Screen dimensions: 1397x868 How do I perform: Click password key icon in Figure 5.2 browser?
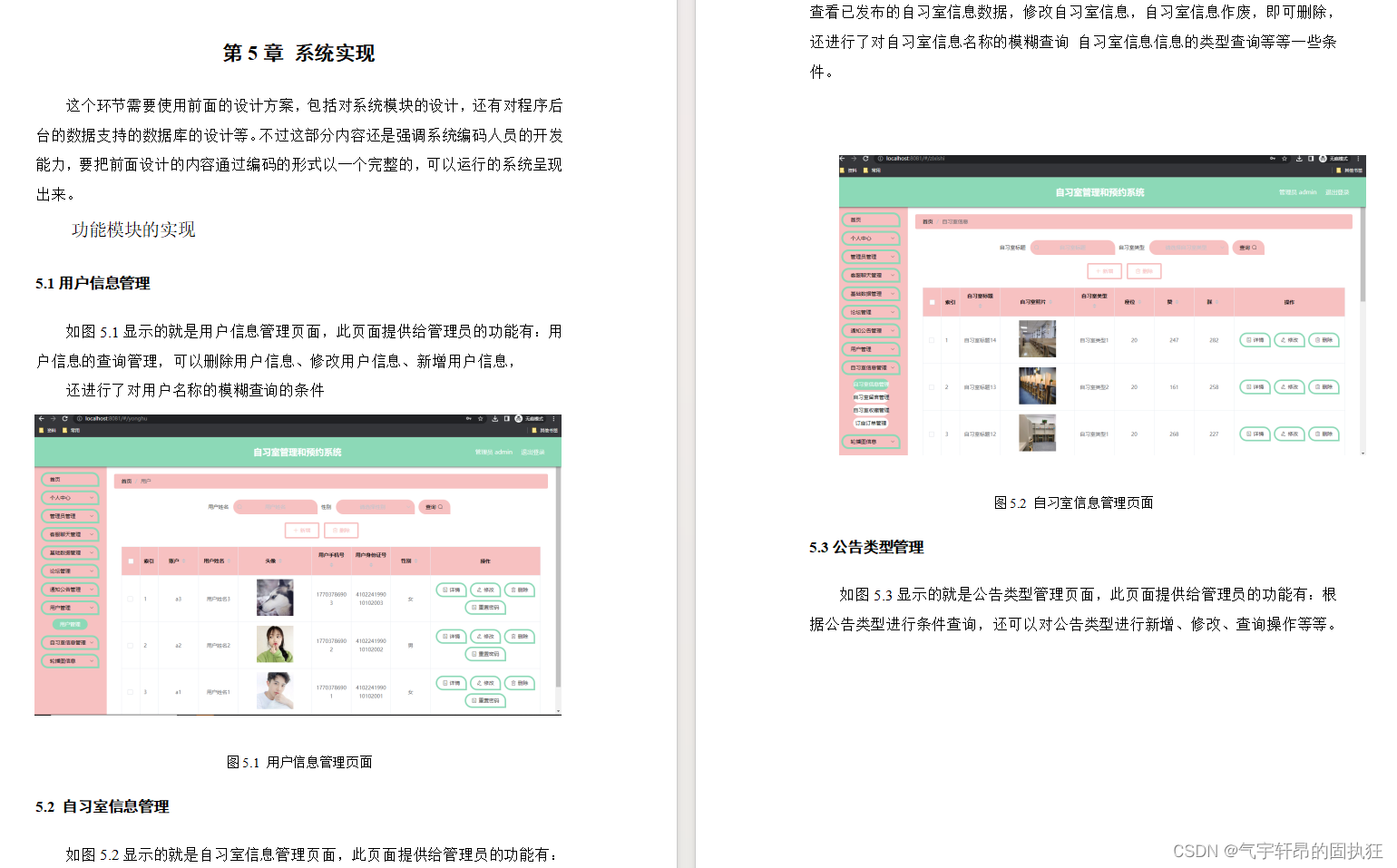[1273, 159]
